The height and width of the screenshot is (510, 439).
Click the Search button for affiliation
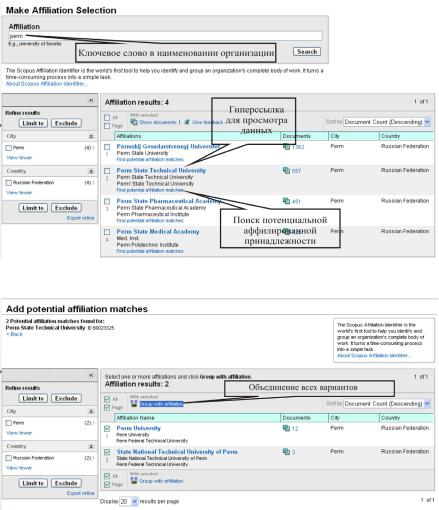coord(307,52)
